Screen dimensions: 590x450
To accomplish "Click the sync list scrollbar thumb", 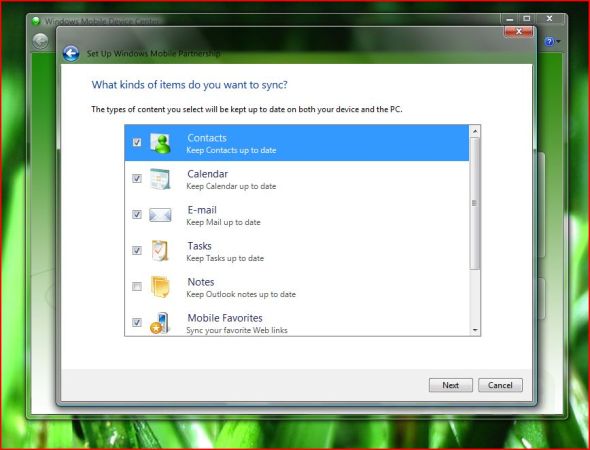I will click(475, 204).
